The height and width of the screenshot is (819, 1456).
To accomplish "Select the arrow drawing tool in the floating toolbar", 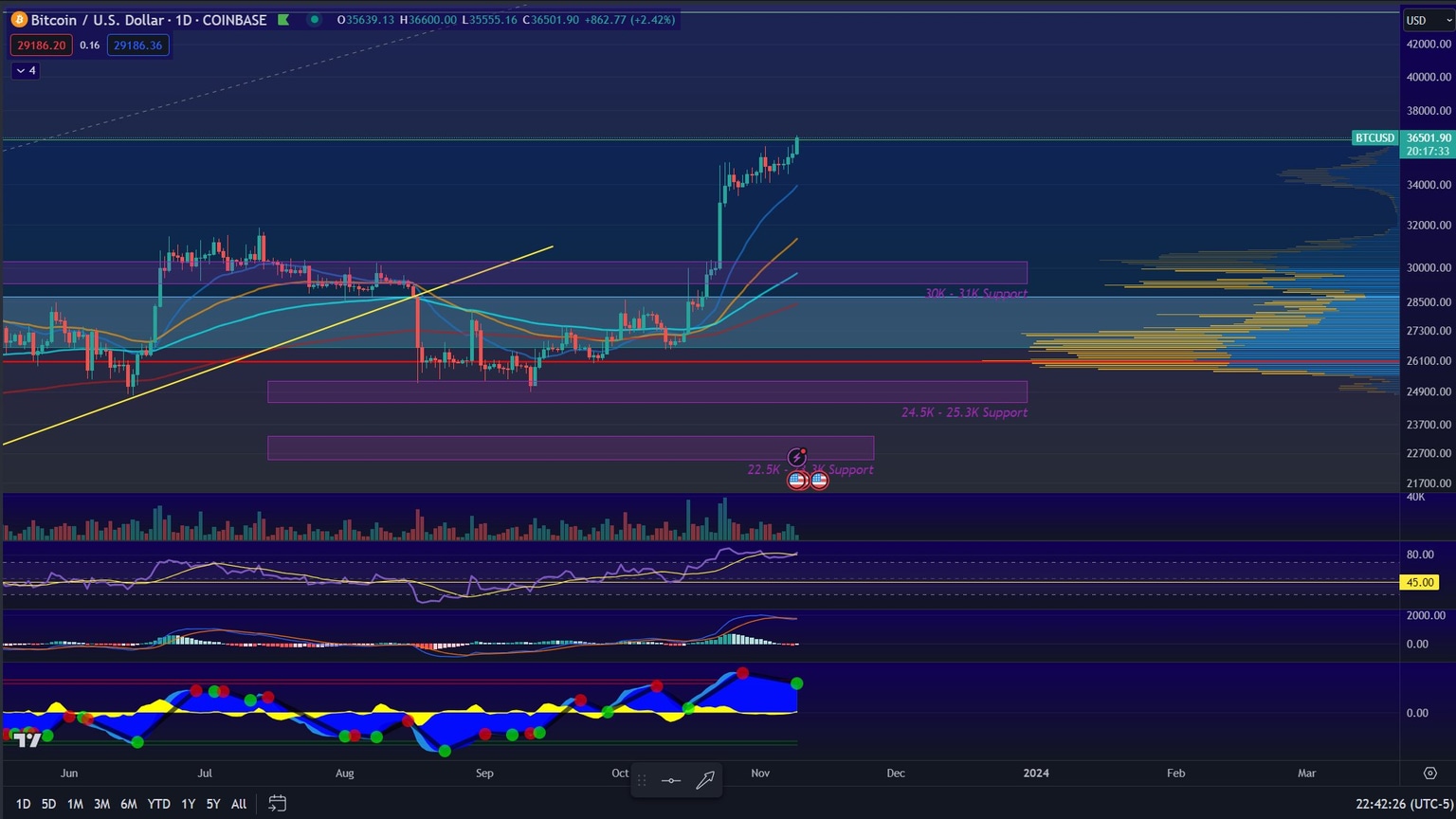I will tap(705, 780).
